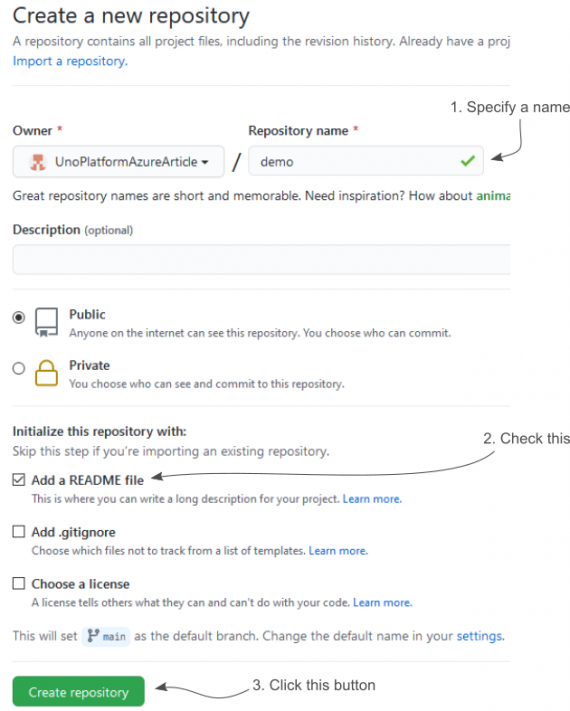Viewport: 570px width, 711px height.
Task: Click the public repository book icon
Action: coord(46,322)
